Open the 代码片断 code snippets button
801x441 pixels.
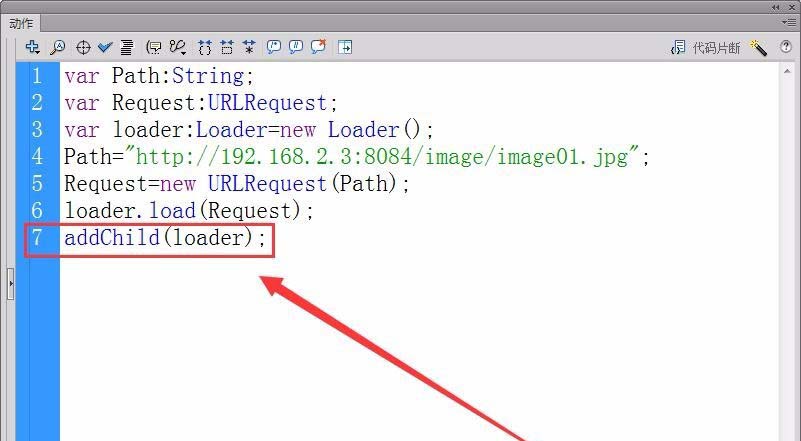coord(716,48)
